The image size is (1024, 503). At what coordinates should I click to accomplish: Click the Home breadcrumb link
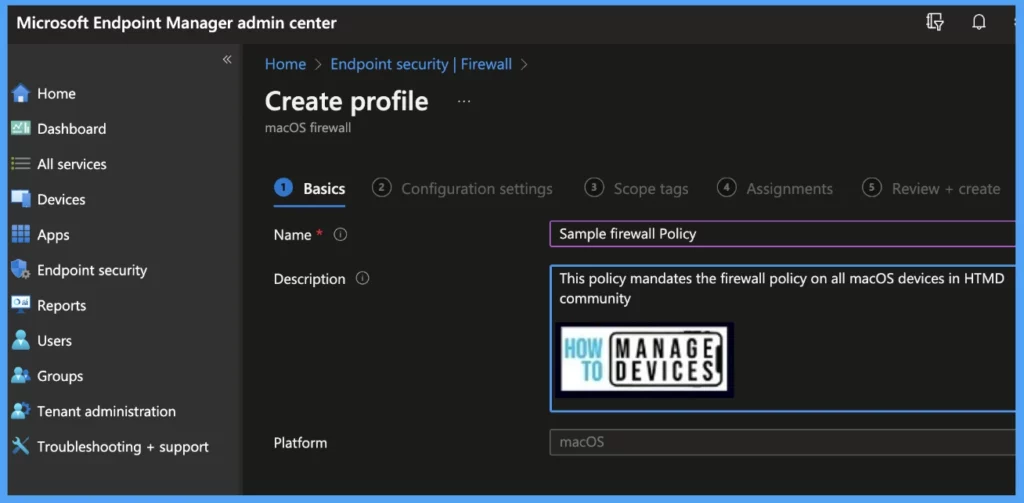click(285, 64)
